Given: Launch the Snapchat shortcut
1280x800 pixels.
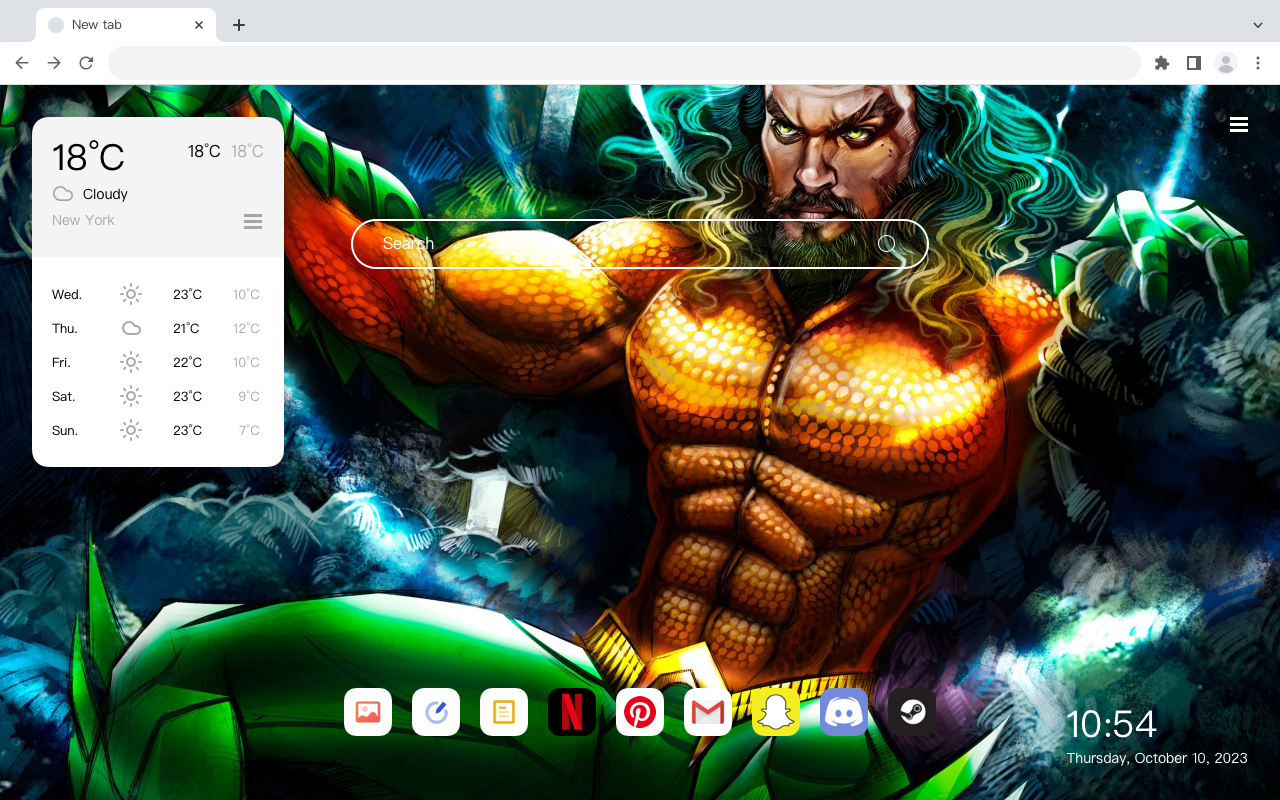Looking at the screenshot, I should 776,712.
